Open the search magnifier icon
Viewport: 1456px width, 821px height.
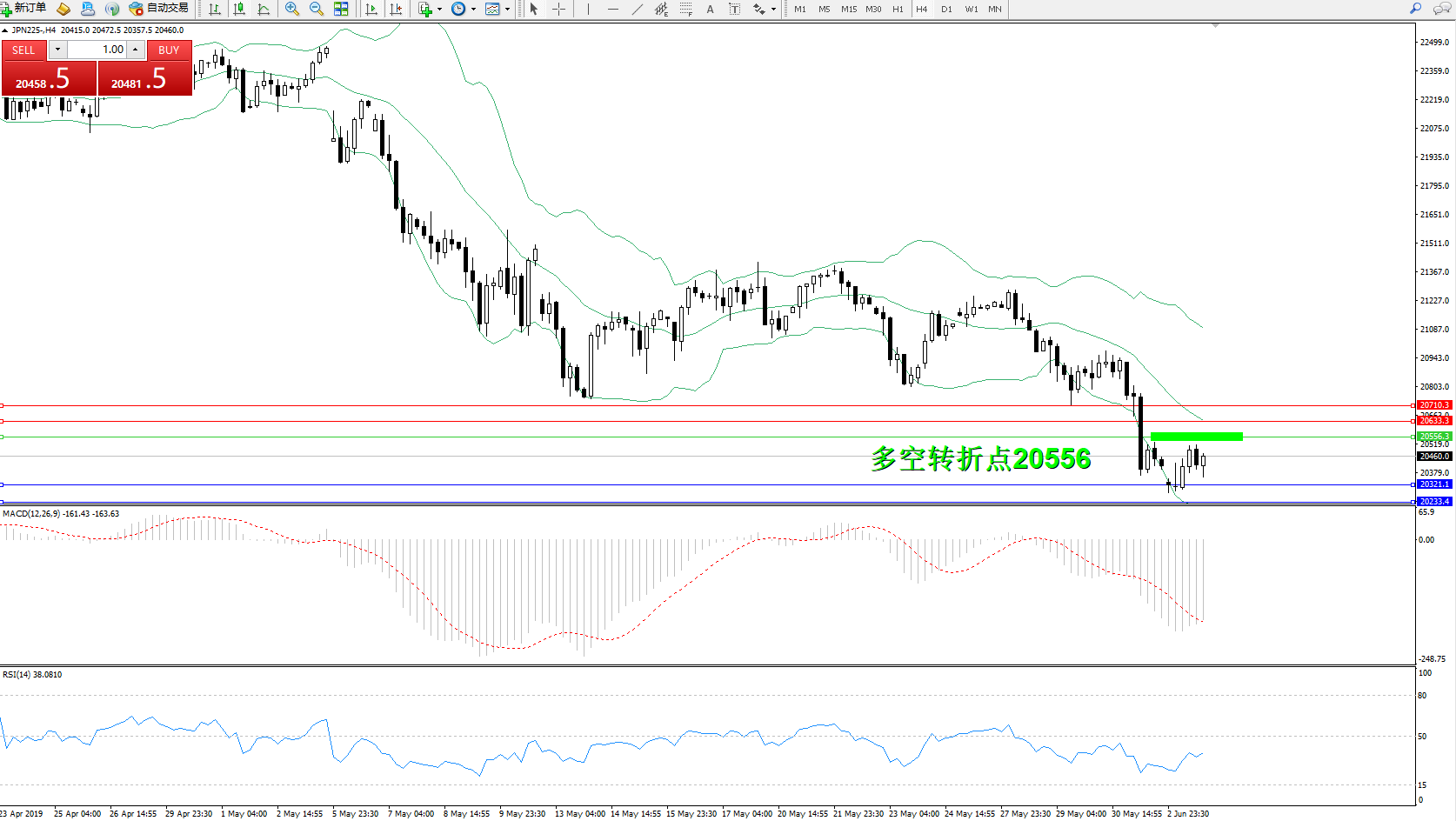point(1415,9)
